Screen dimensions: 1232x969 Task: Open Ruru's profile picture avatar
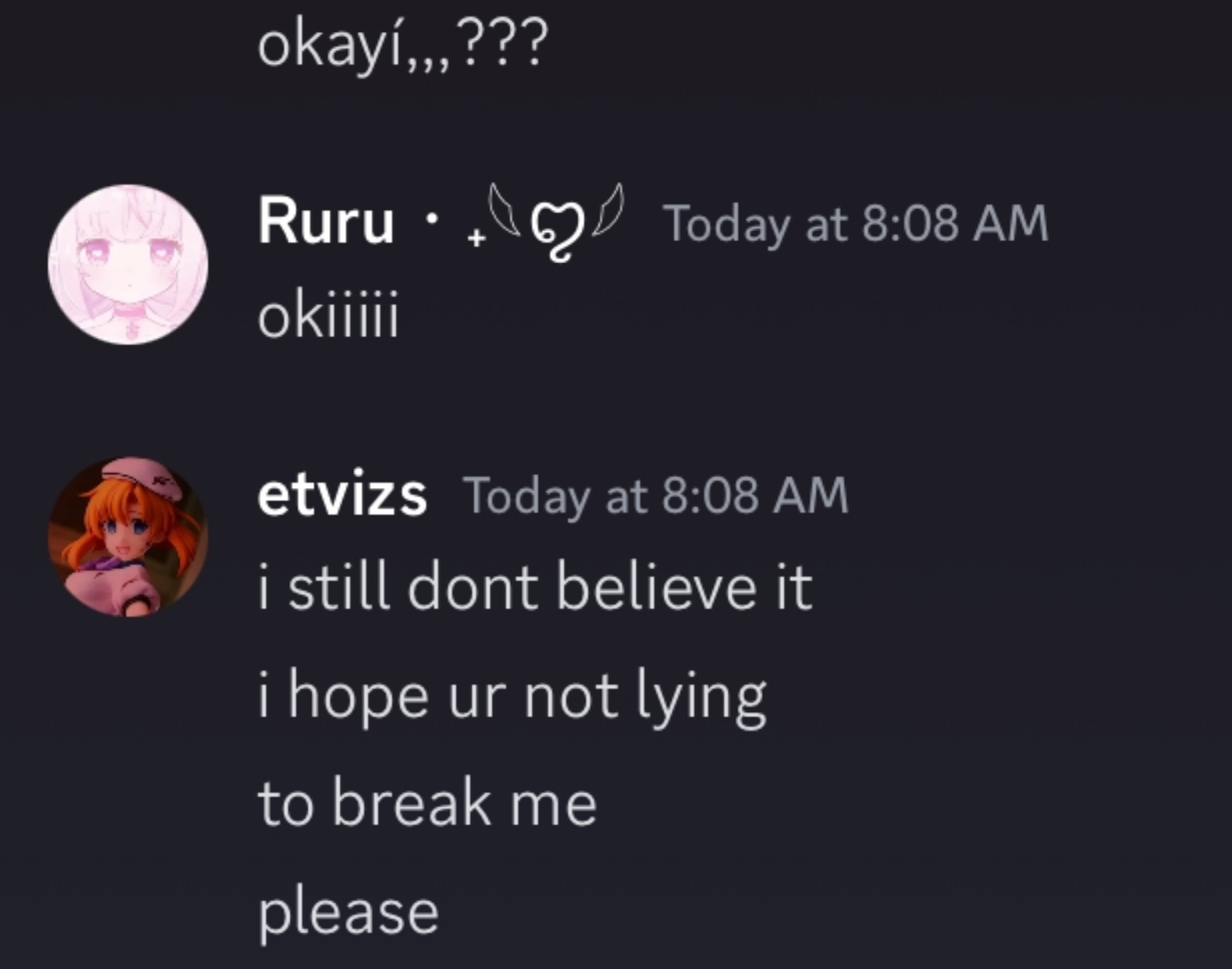pyautogui.click(x=128, y=264)
